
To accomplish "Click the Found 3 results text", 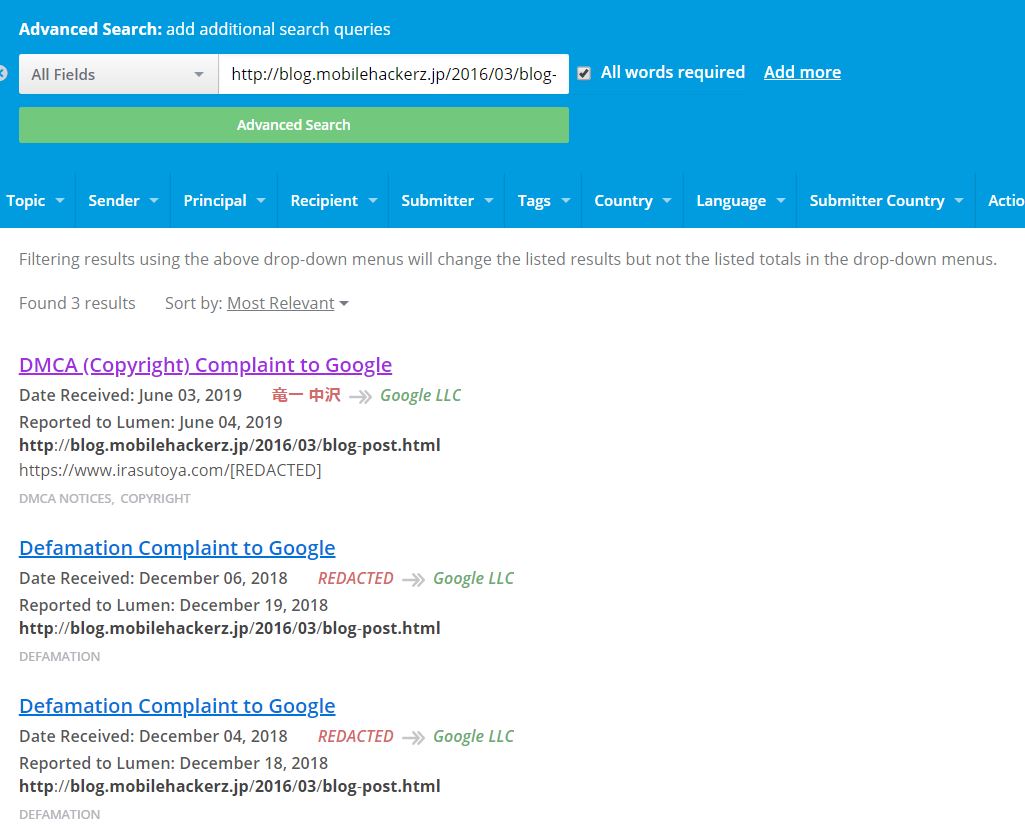I will point(77,303).
